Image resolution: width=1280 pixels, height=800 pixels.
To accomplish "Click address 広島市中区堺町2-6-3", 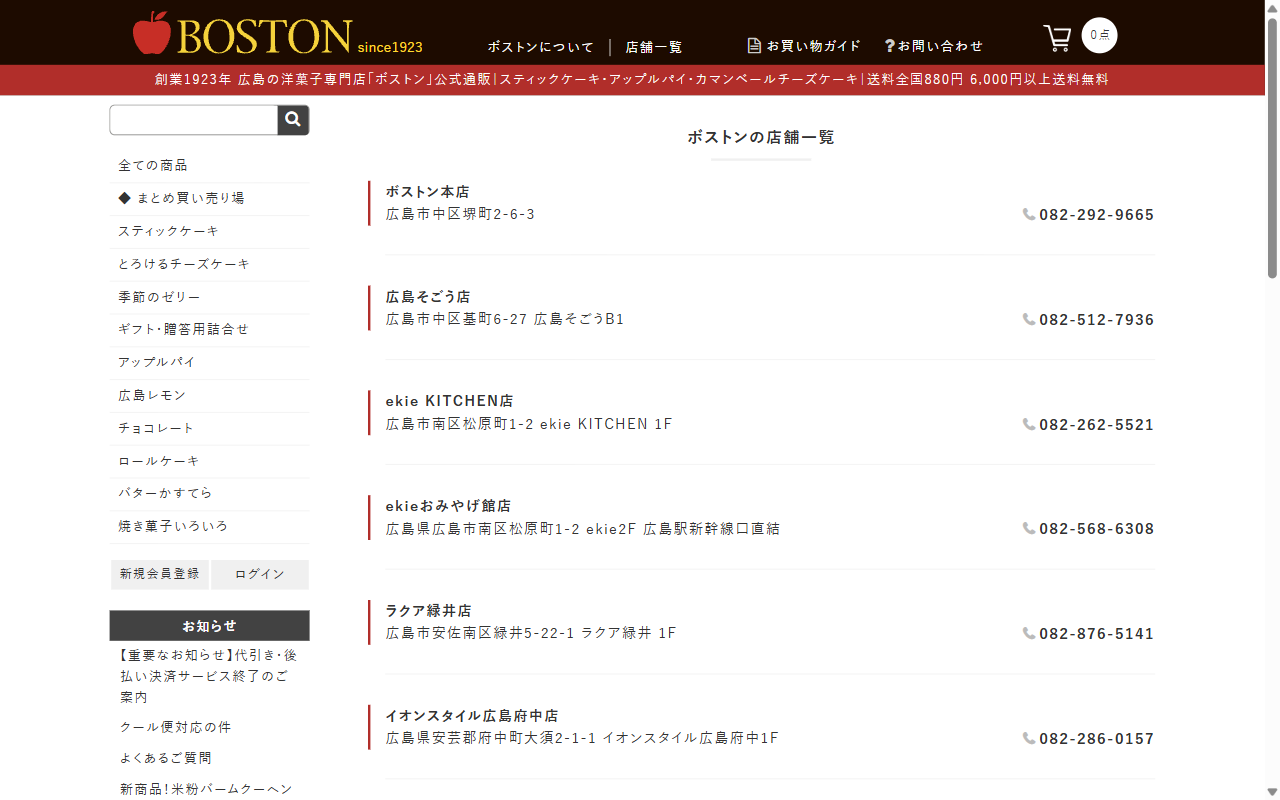I will point(460,215).
